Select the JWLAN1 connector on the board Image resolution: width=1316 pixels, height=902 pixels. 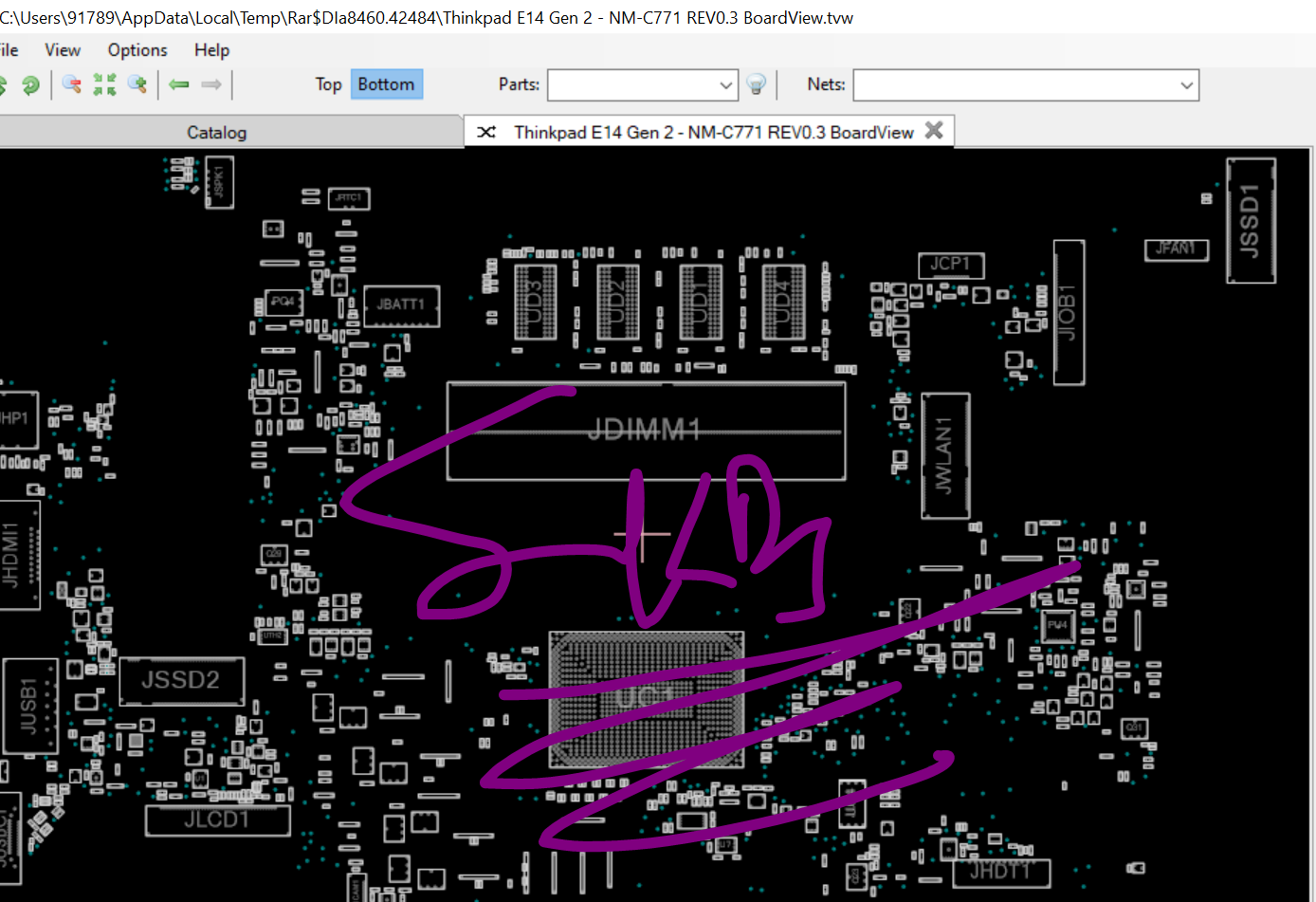945,456
